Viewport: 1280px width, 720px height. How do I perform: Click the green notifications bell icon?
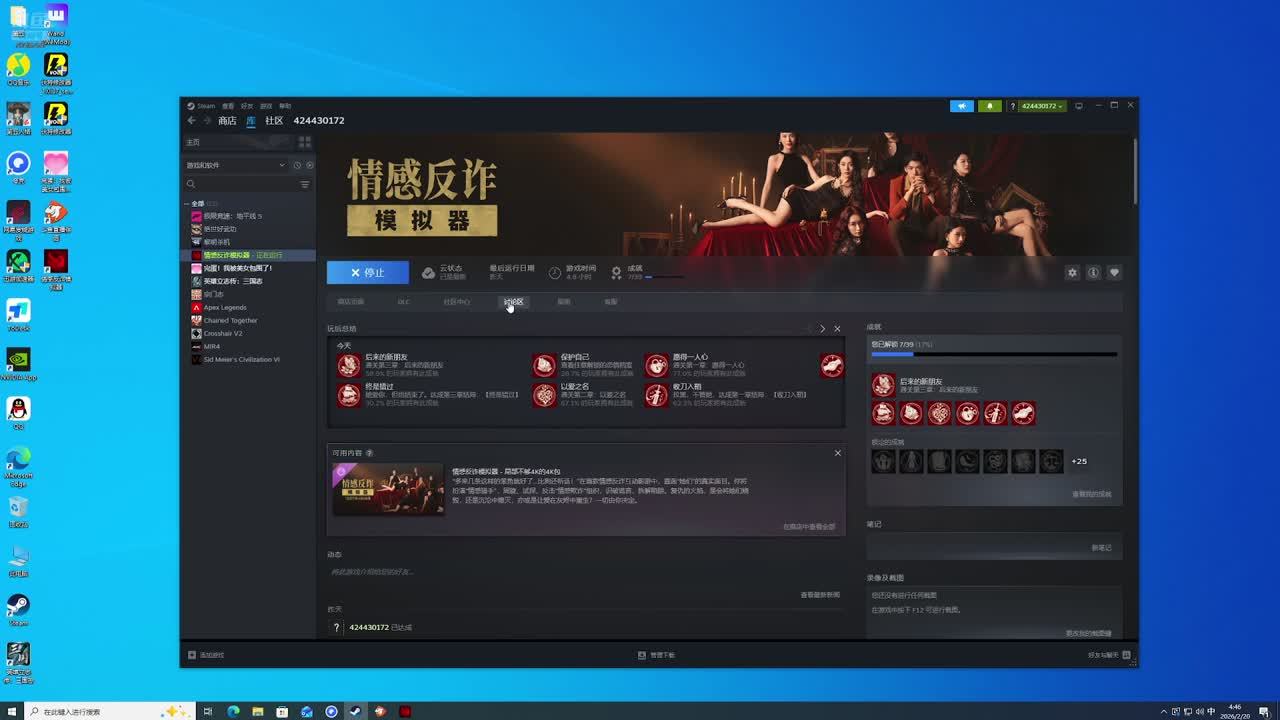(989, 106)
